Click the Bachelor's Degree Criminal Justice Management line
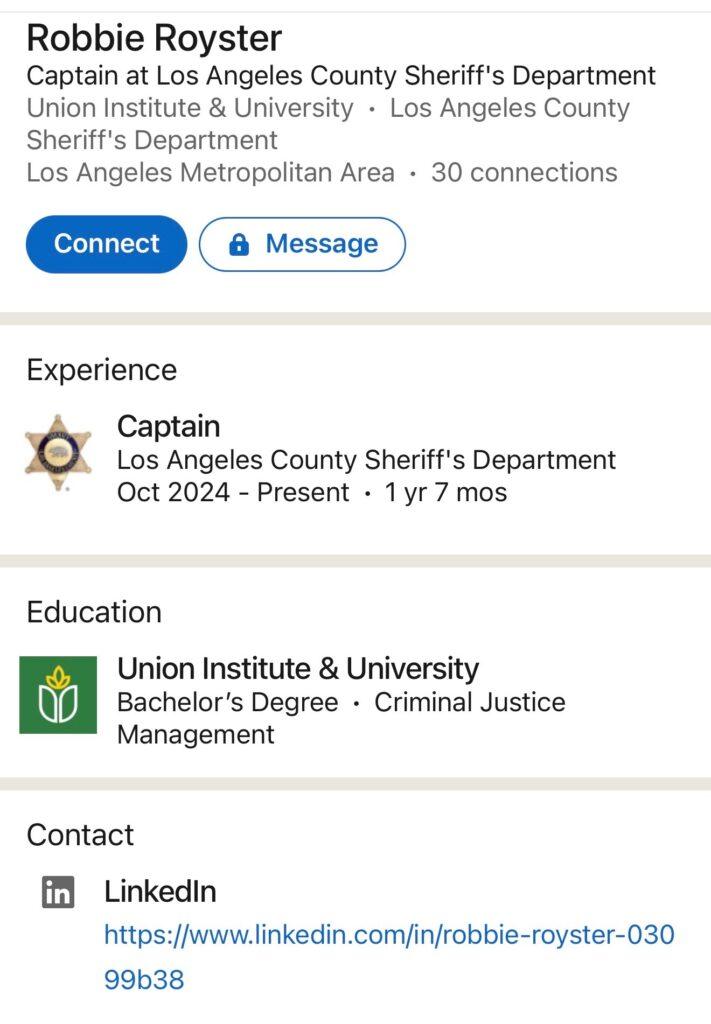The height and width of the screenshot is (1024, 711). [x=340, y=703]
